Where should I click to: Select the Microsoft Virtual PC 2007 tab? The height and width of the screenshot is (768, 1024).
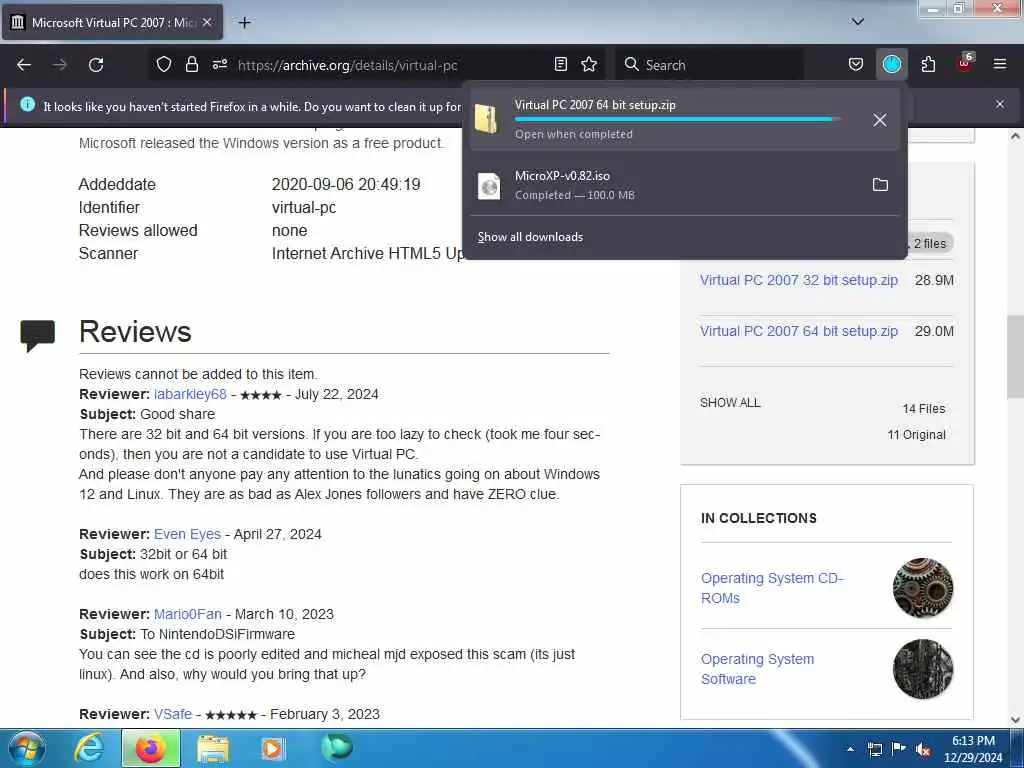click(x=112, y=22)
